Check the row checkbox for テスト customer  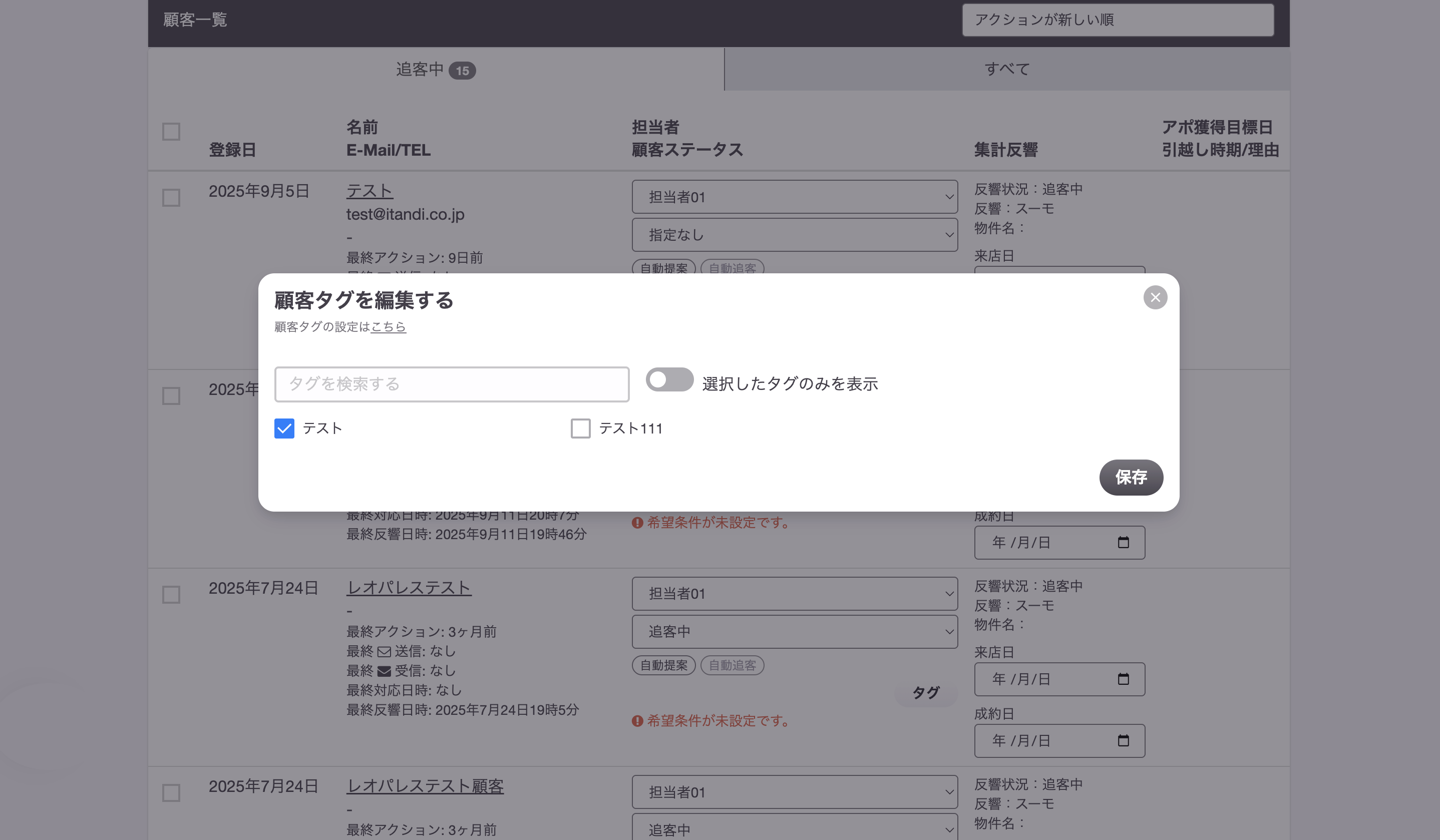[x=171, y=198]
